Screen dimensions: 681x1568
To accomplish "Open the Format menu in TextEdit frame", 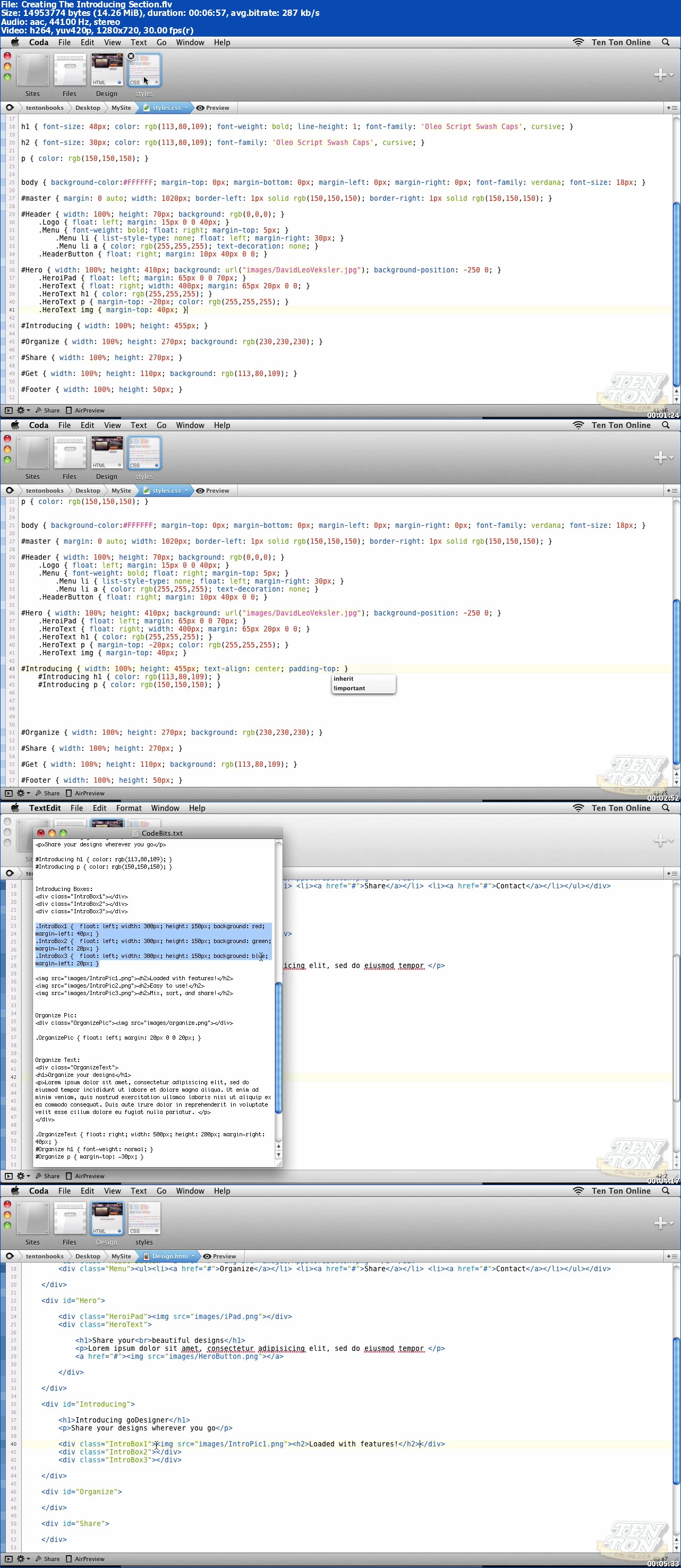I will [129, 808].
